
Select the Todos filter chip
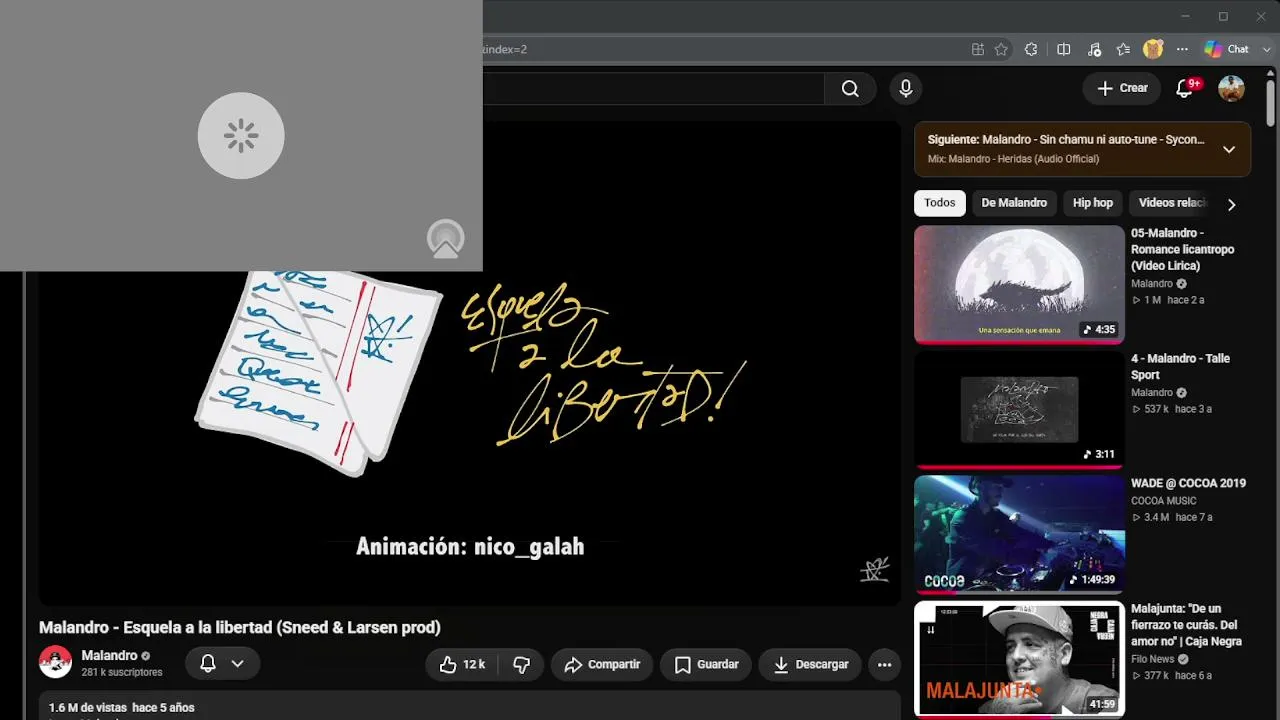pyautogui.click(x=939, y=203)
